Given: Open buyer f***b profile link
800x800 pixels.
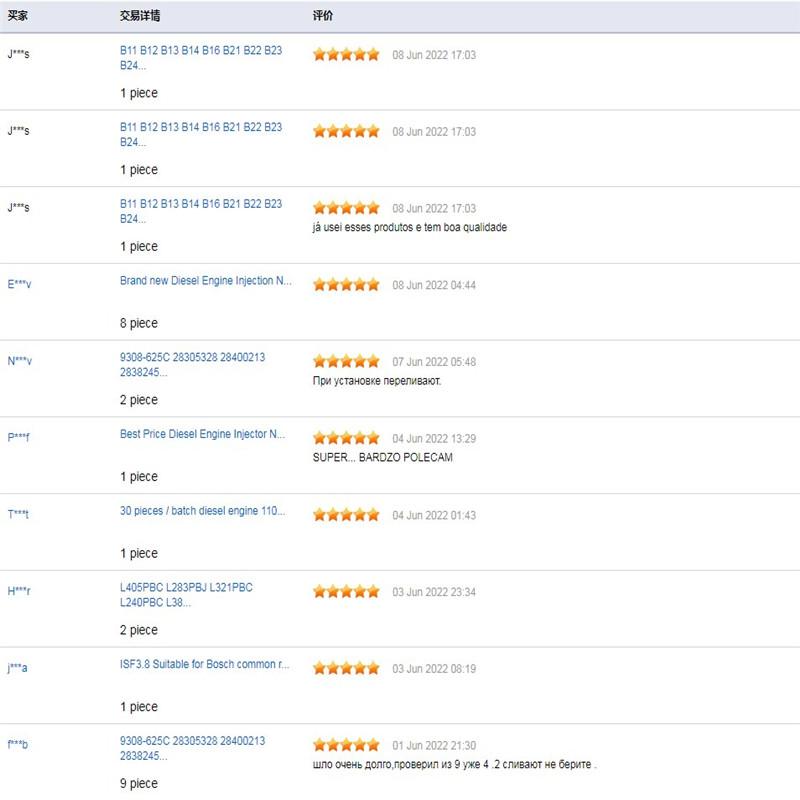Looking at the screenshot, I should point(17,744).
